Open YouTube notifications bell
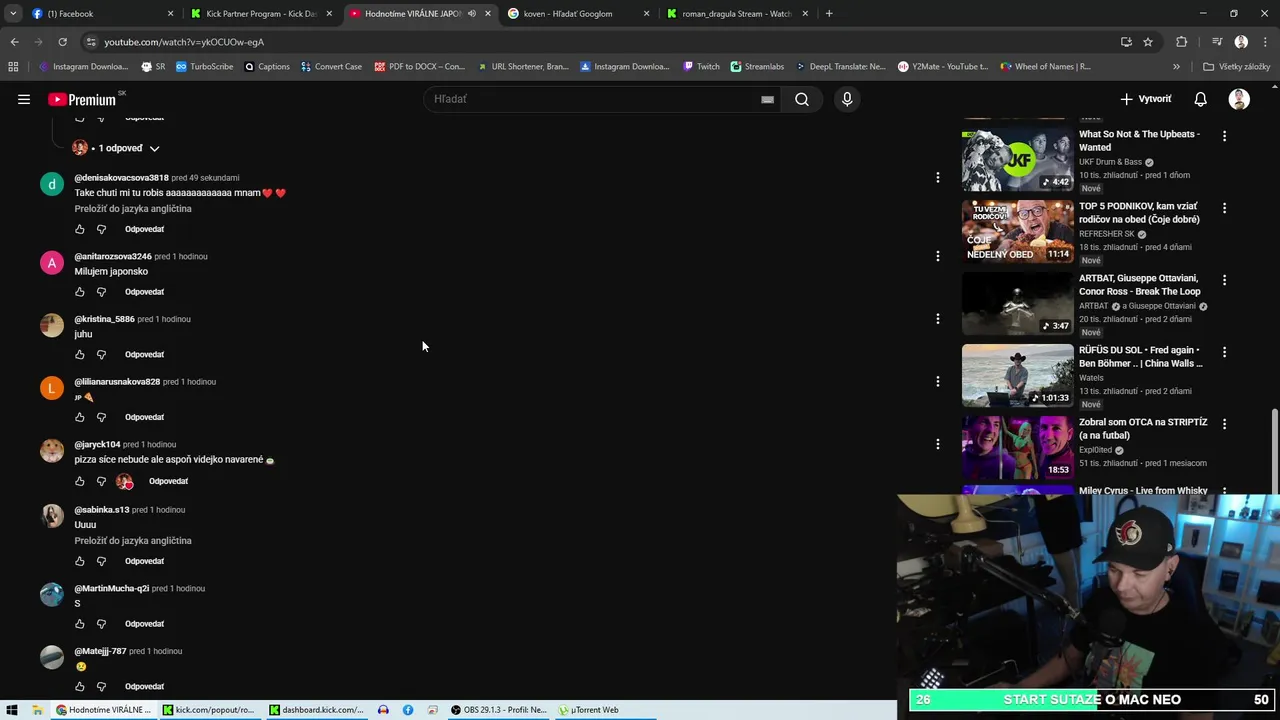Screen dimensions: 1280x720 (1200, 99)
